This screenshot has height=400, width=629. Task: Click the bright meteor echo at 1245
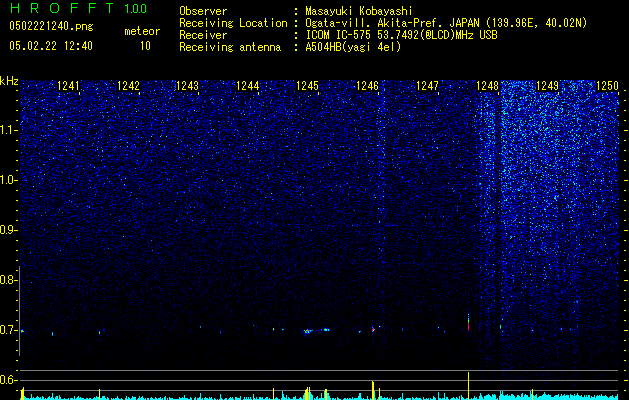pos(308,331)
